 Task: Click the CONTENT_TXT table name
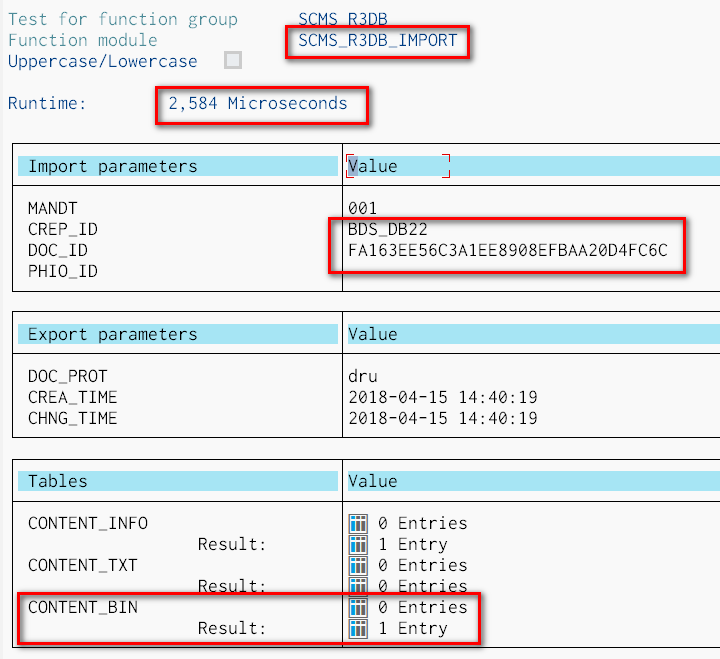click(x=83, y=565)
